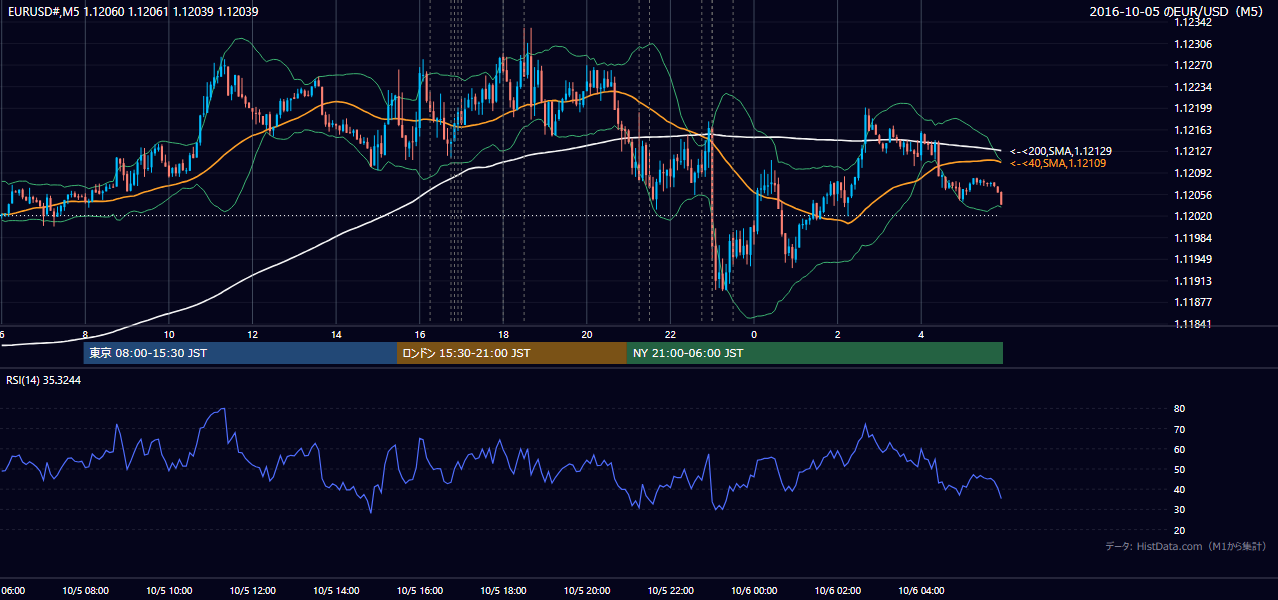The image size is (1278, 600).
Task: Click hour tick 14 under the price chart
Action: coord(336,334)
